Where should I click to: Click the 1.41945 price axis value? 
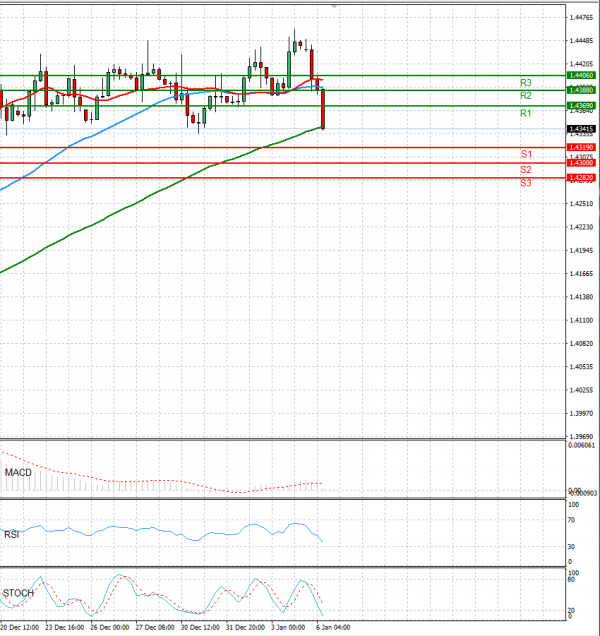[581, 250]
